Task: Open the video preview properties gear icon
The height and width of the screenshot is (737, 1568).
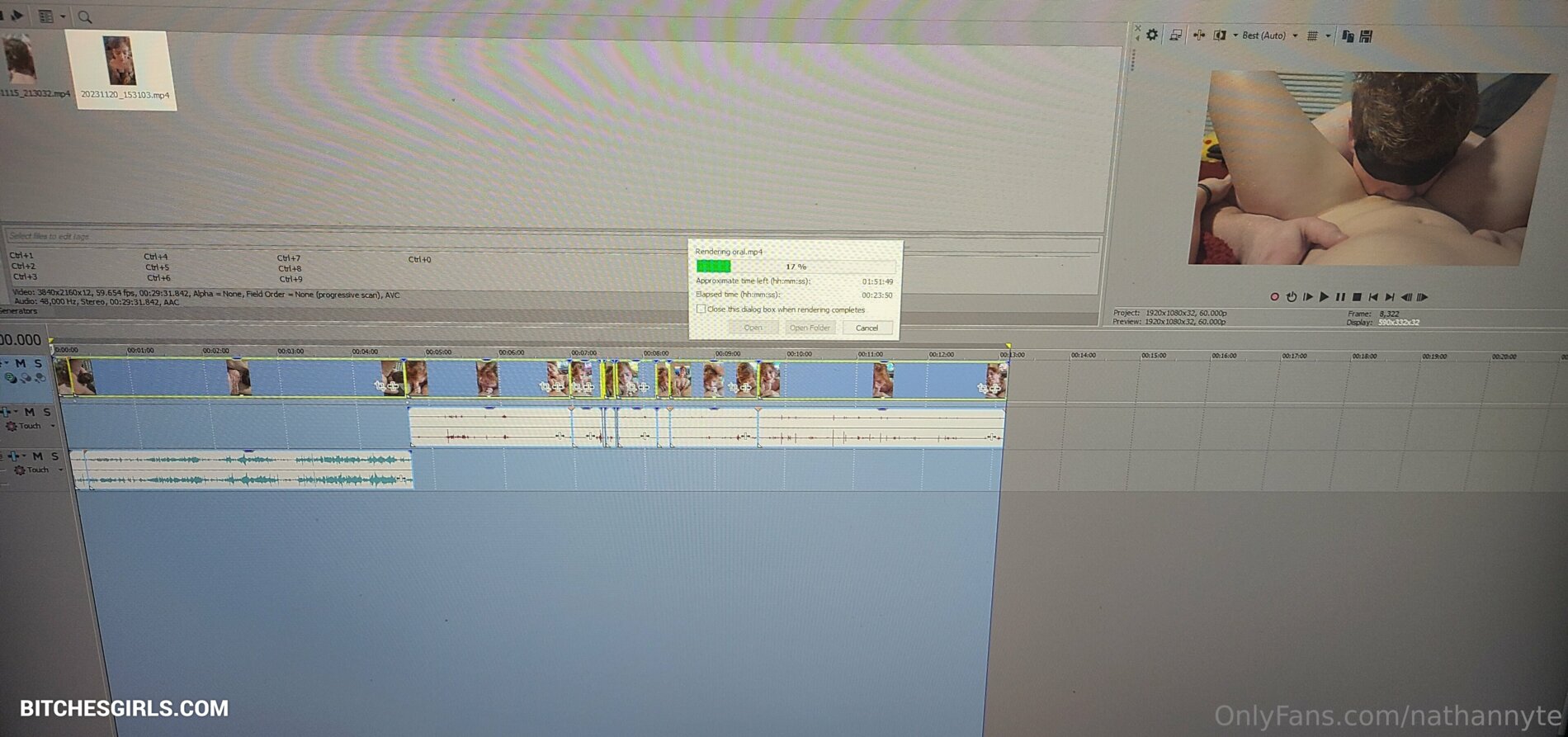Action: [1152, 35]
